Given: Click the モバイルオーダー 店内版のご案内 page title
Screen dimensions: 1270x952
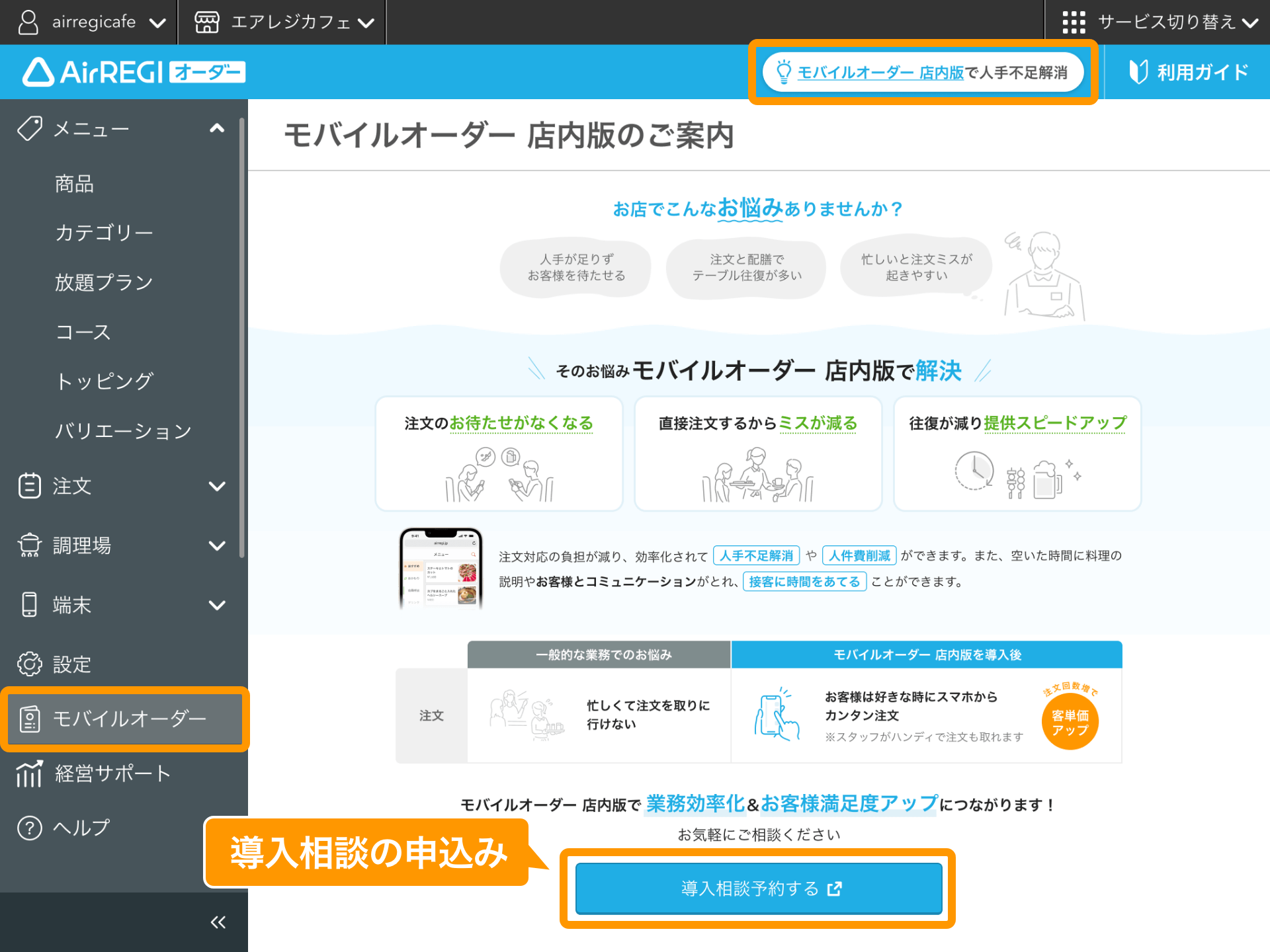Looking at the screenshot, I should pos(509,136).
